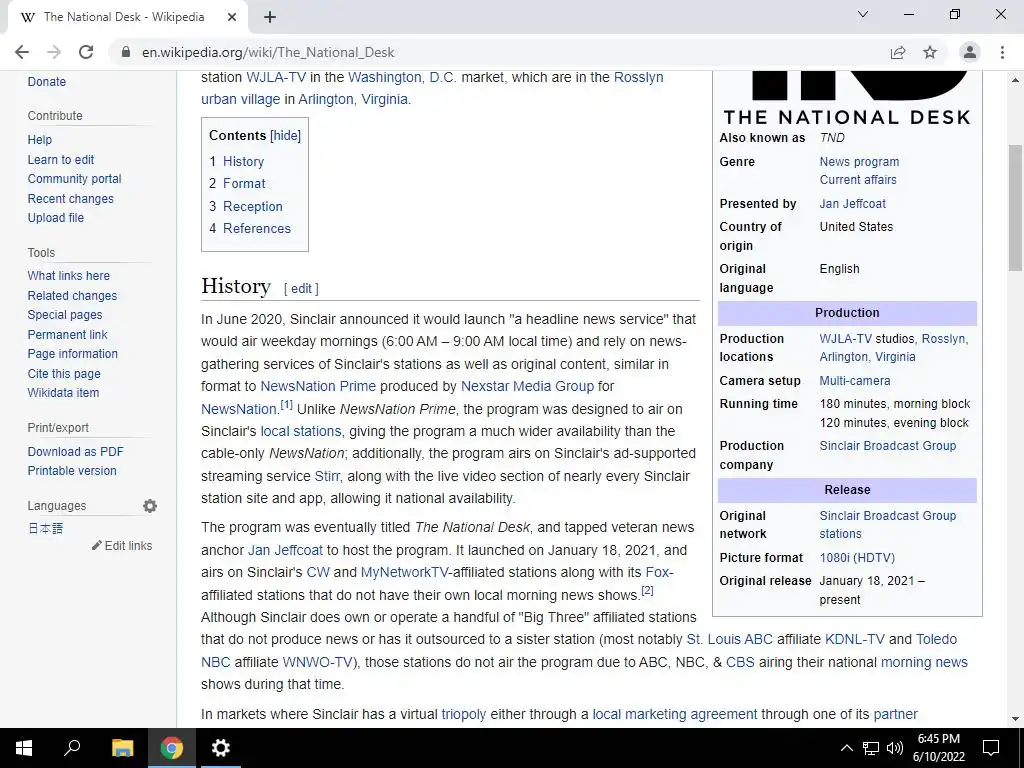This screenshot has height=768, width=1024.
Task: Open the Wikidata item link
Action: tap(63, 392)
